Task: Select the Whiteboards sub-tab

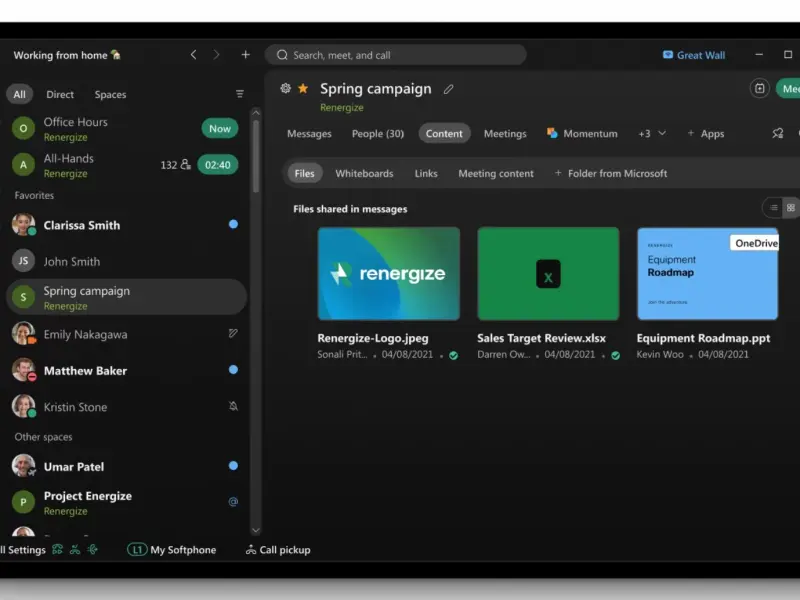Action: [364, 173]
